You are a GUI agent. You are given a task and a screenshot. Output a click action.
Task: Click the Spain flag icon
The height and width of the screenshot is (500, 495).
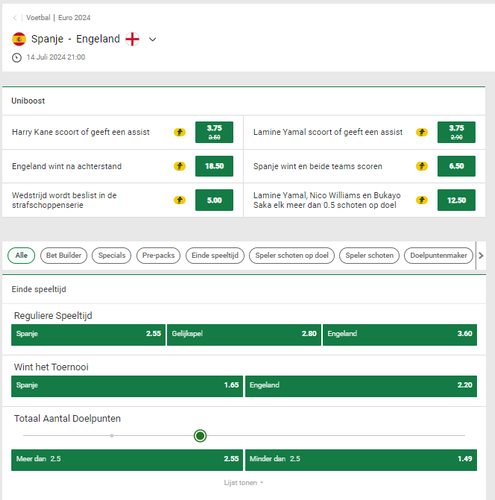(x=19, y=39)
